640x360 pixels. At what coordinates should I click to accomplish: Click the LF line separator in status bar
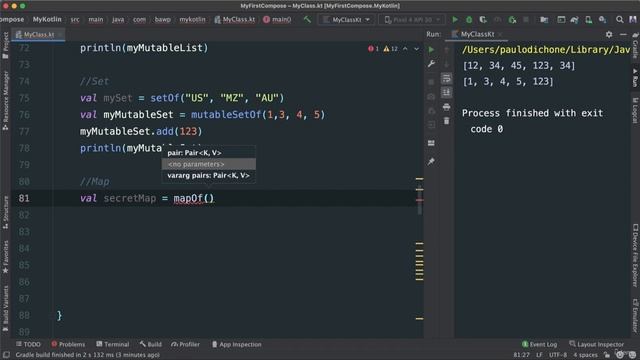(539, 355)
